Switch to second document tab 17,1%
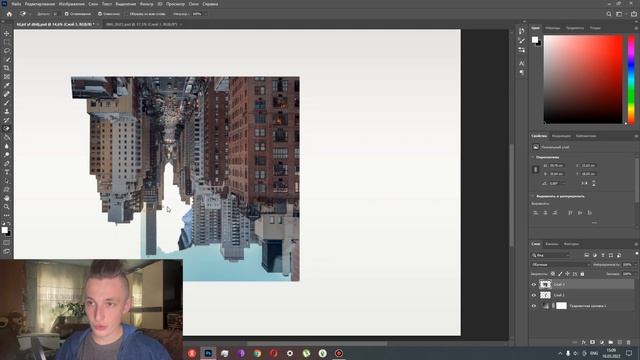640x360 pixels. point(141,24)
